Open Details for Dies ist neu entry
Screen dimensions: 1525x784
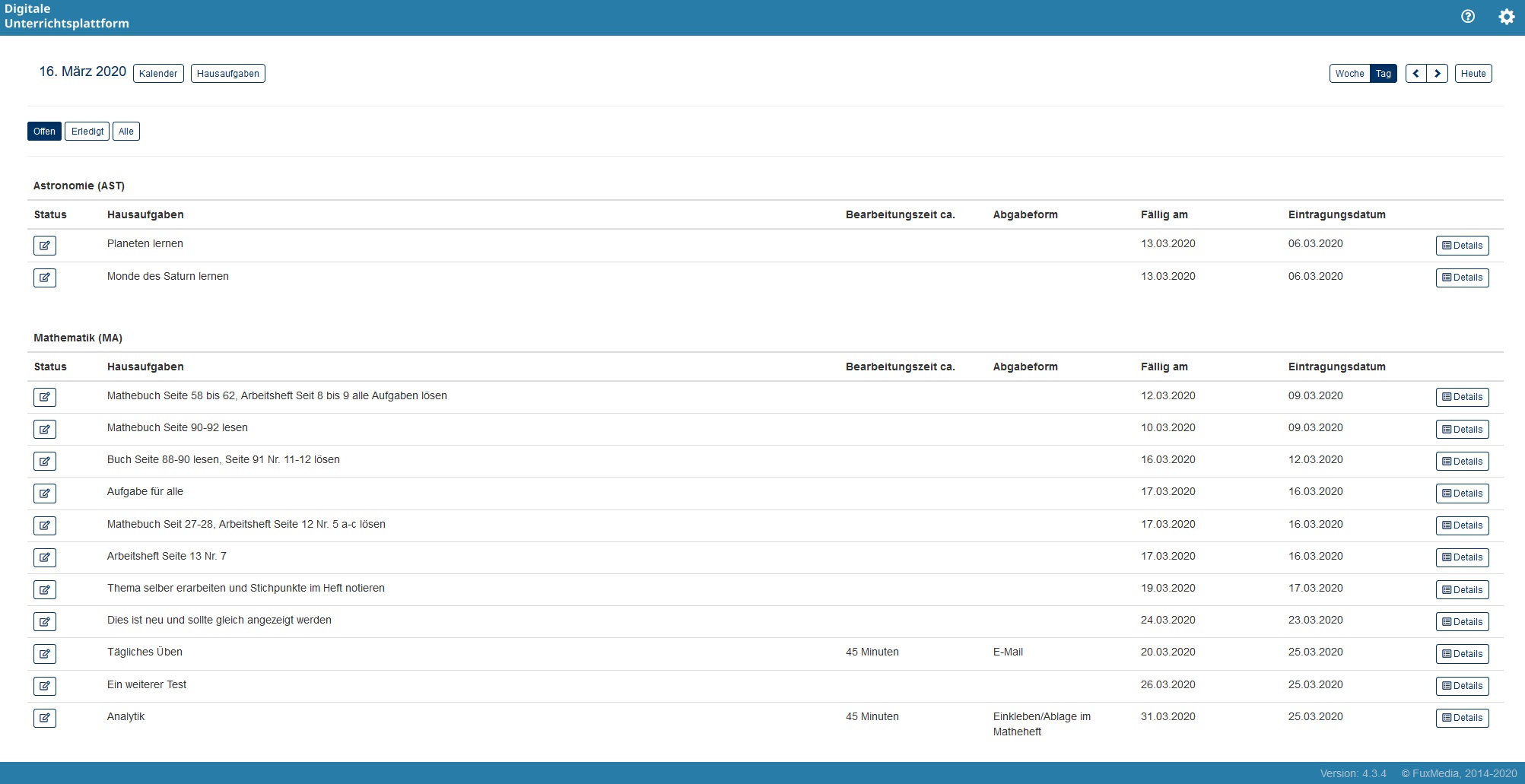[x=1462, y=622]
